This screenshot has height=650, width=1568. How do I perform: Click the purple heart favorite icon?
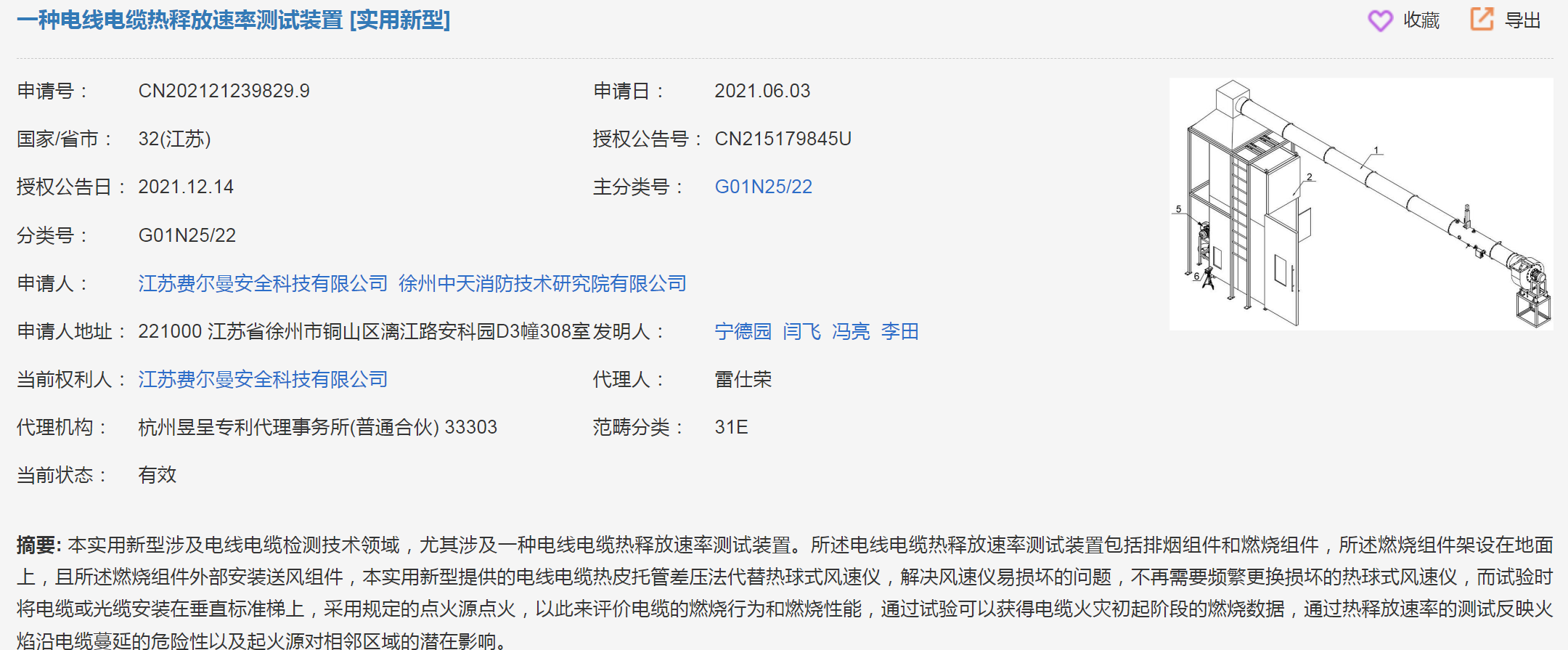pos(1380,20)
